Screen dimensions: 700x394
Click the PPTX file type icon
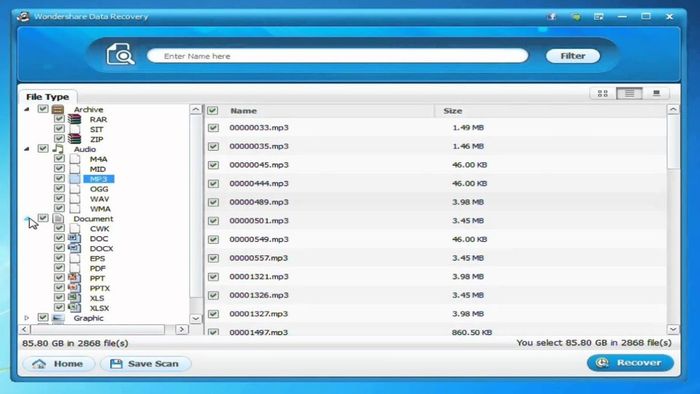pyautogui.click(x=75, y=287)
